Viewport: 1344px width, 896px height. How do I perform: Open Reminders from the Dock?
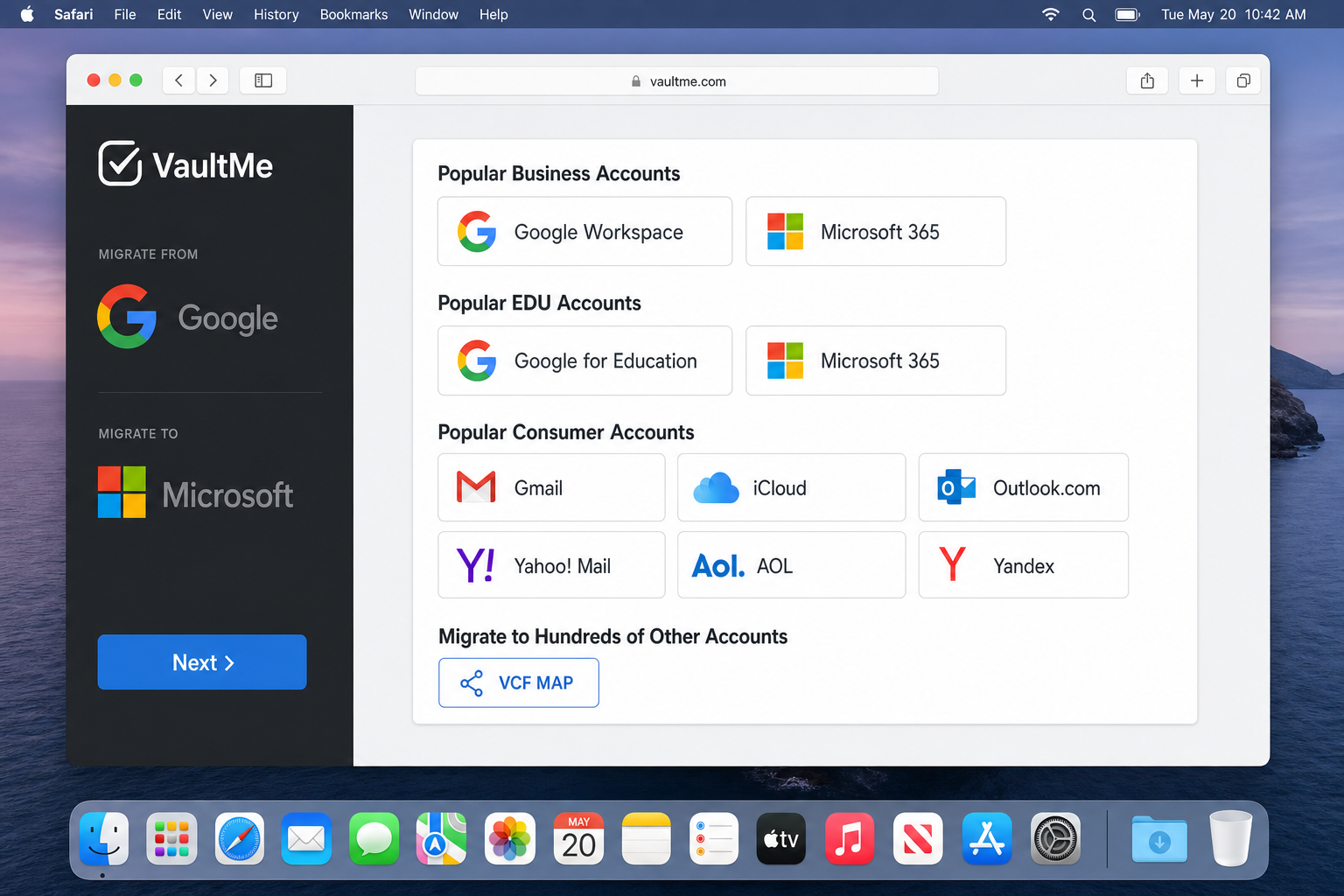[x=714, y=838]
